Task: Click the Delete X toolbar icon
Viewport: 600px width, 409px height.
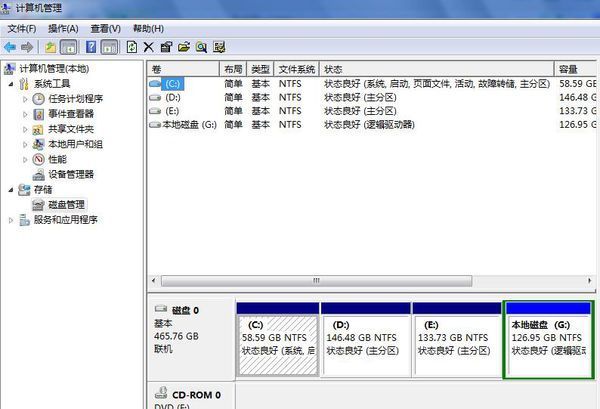Action: [x=148, y=47]
